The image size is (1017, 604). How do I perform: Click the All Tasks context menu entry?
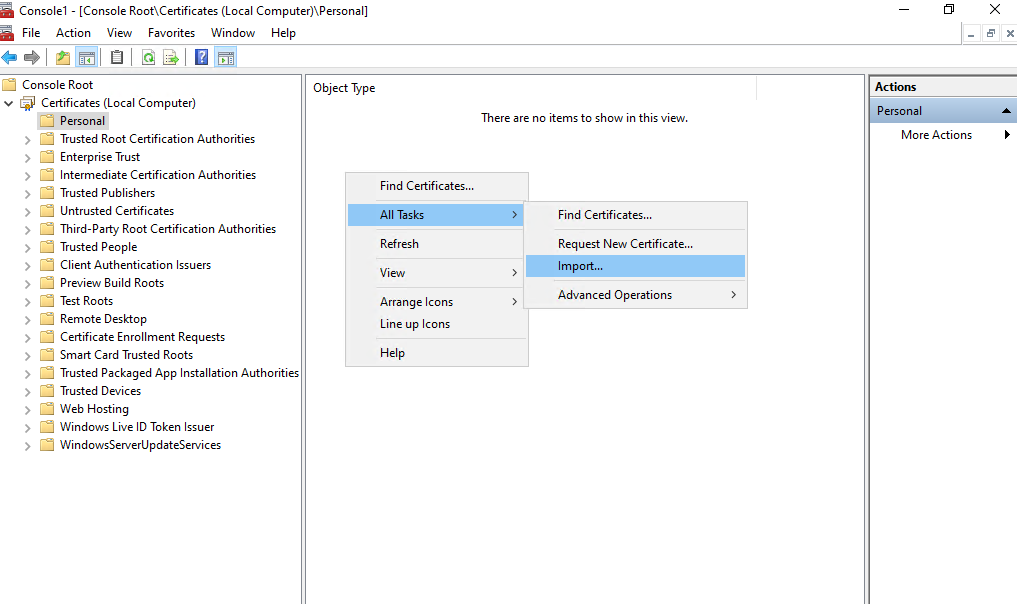coord(435,215)
